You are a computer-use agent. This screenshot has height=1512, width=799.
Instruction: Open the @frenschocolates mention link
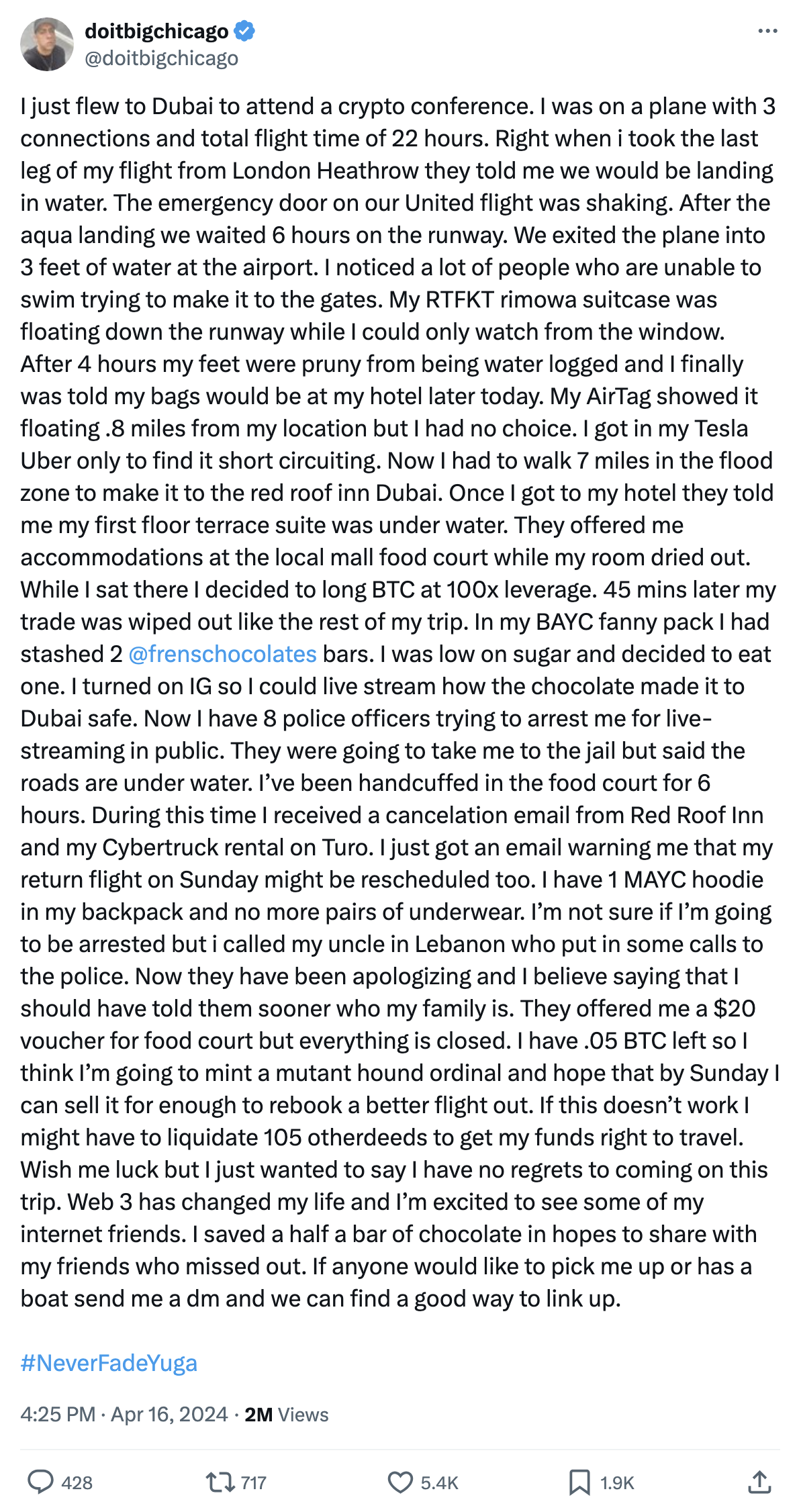point(222,654)
